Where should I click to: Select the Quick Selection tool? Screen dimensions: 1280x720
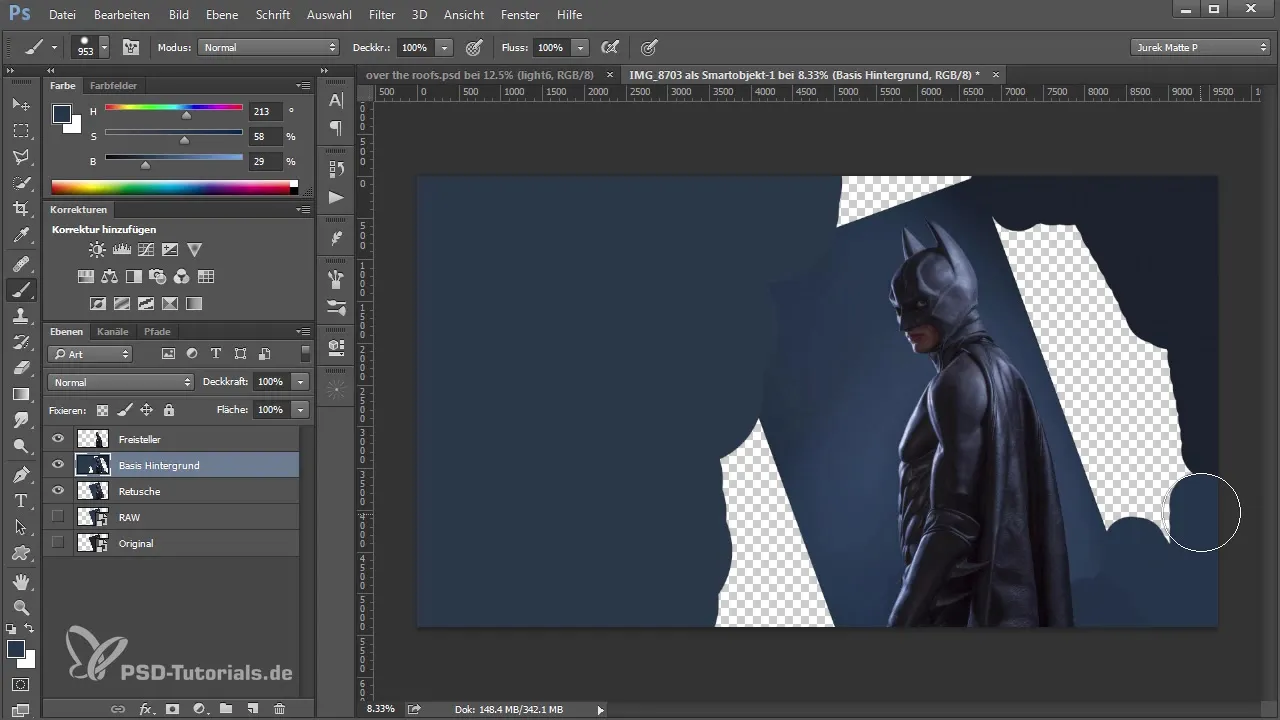pos(21,183)
